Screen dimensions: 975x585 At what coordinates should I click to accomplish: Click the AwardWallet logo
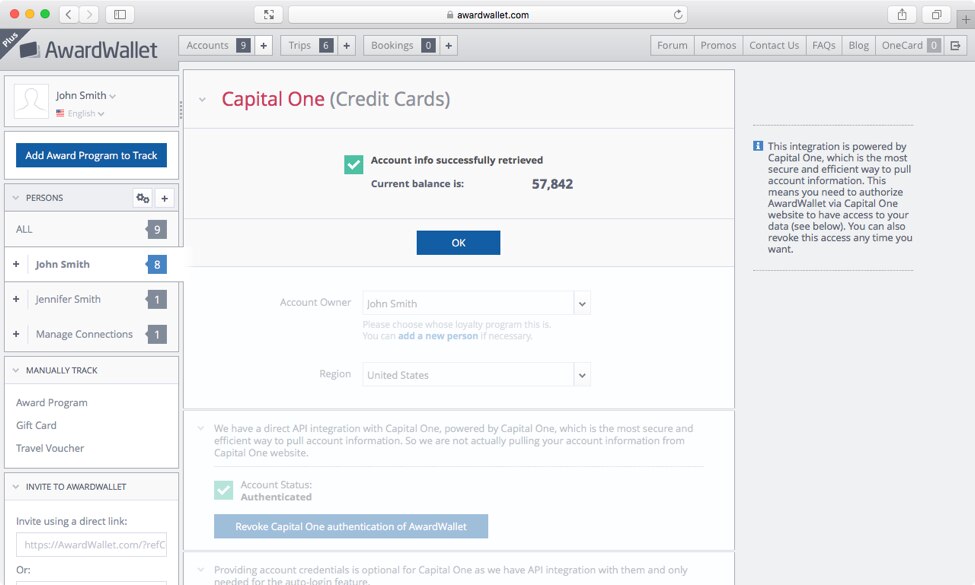pyautogui.click(x=89, y=49)
